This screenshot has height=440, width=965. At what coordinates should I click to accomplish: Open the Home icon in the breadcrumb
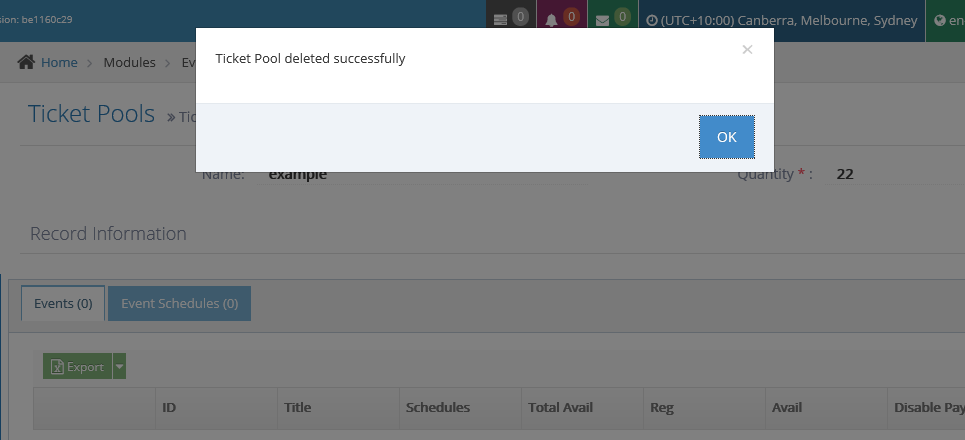(27, 62)
